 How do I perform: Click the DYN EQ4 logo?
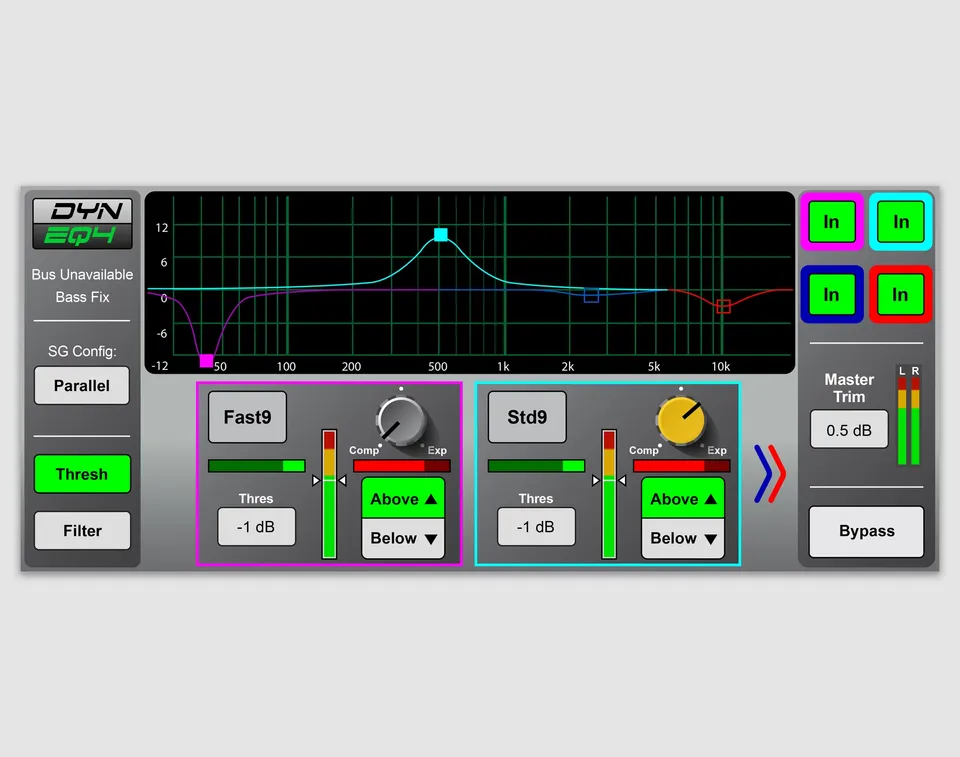click(x=82, y=223)
